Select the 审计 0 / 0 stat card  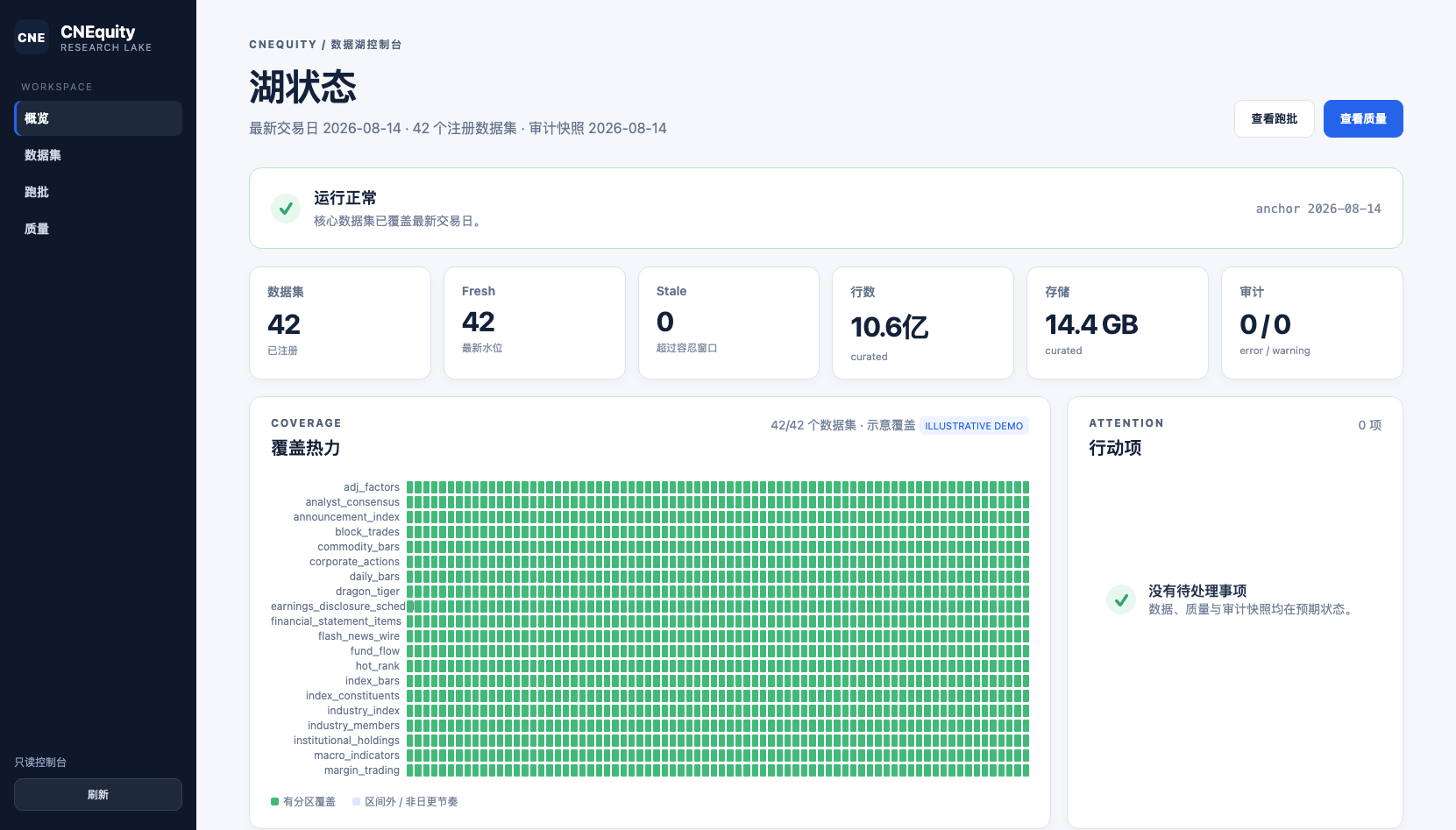1312,323
